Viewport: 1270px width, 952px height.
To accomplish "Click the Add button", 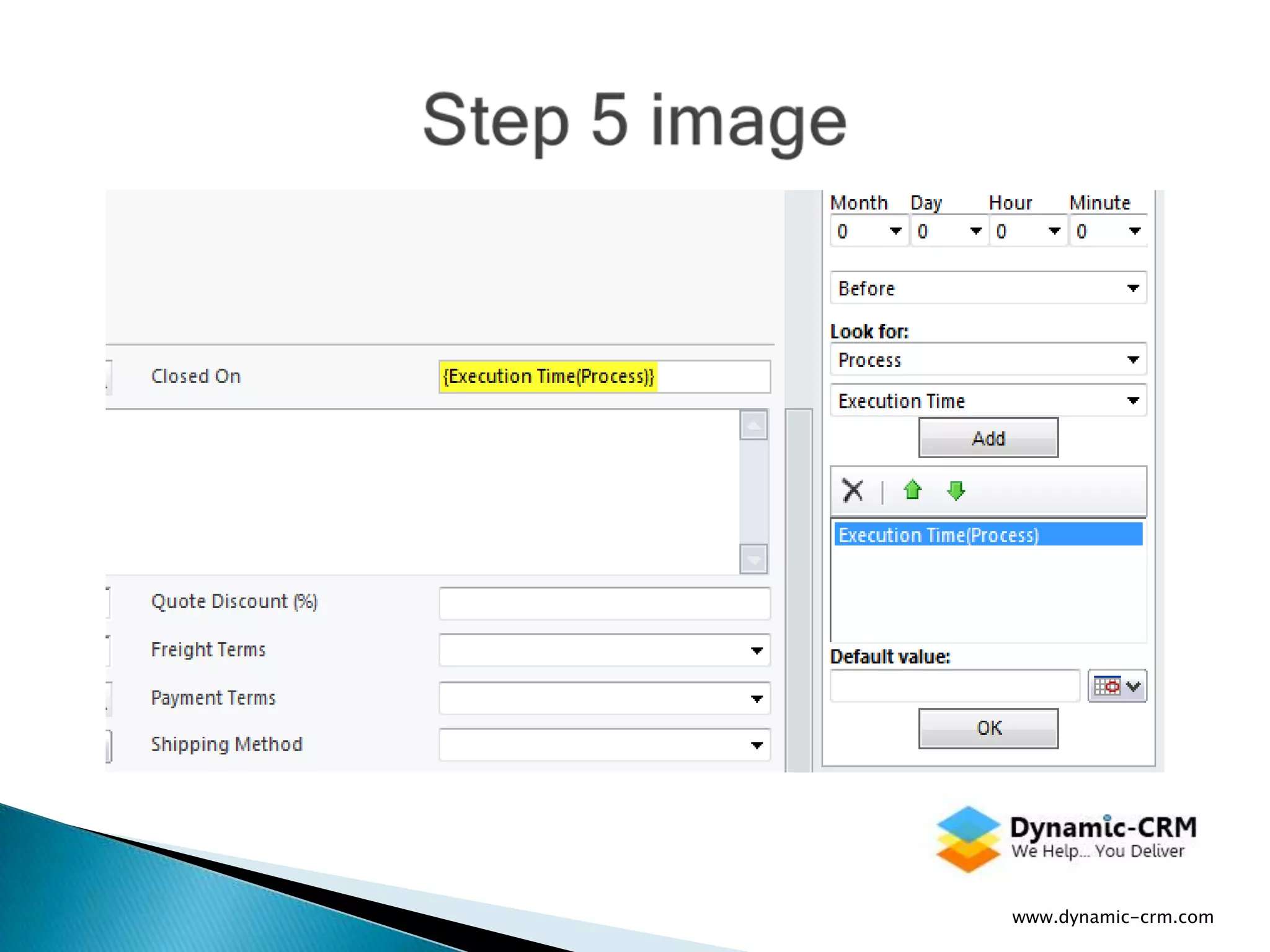I will [x=988, y=438].
